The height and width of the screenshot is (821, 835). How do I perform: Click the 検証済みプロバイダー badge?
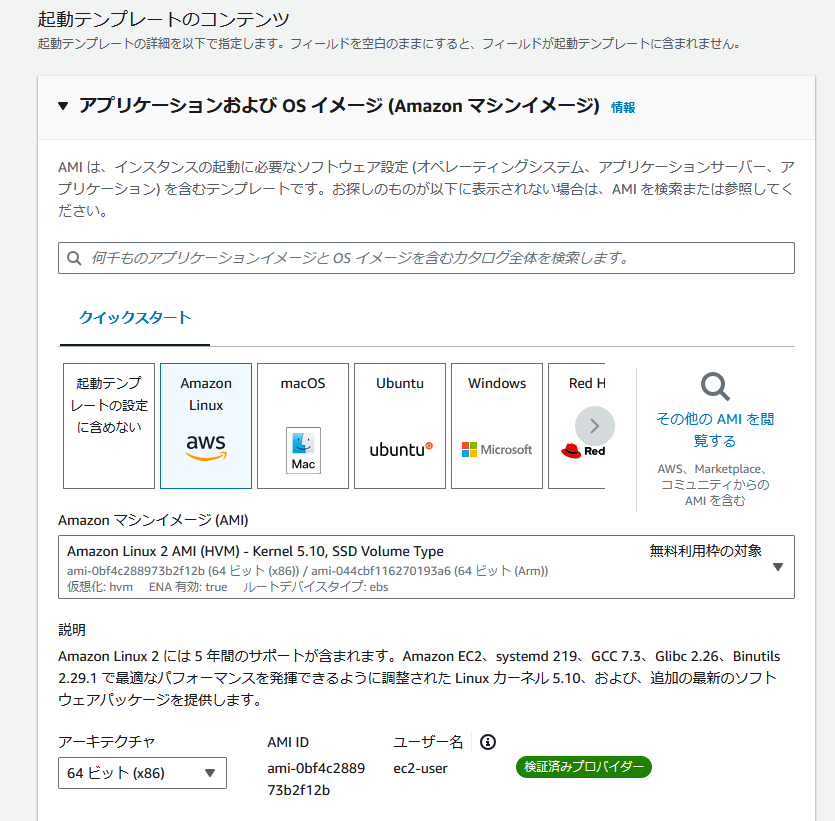tap(584, 767)
